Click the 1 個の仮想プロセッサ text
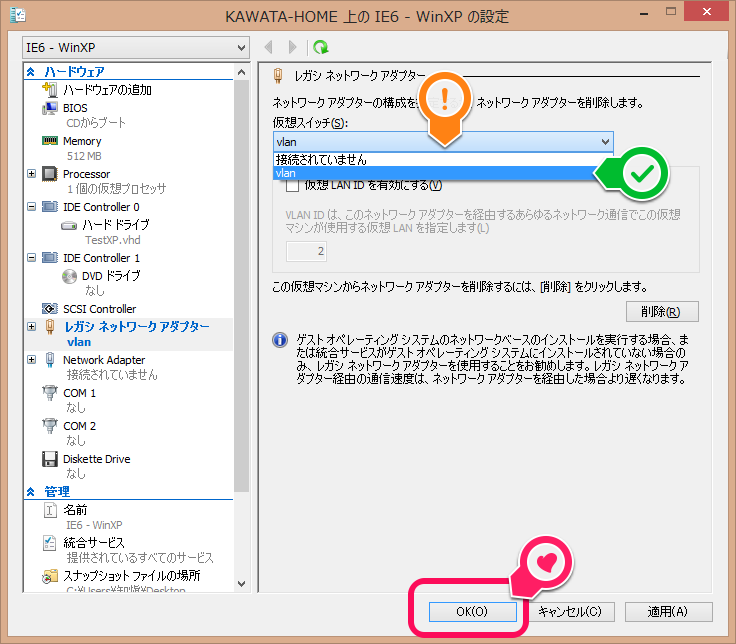 point(116,189)
